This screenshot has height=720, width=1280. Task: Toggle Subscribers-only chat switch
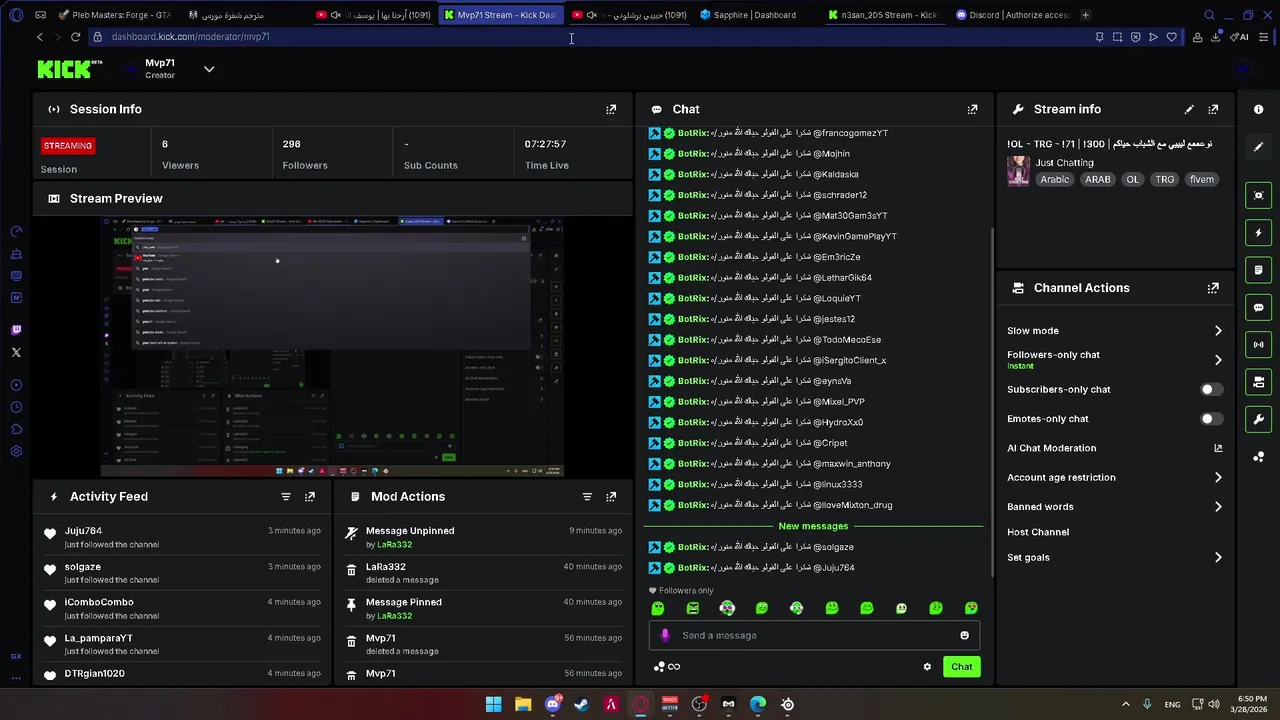click(x=1211, y=390)
